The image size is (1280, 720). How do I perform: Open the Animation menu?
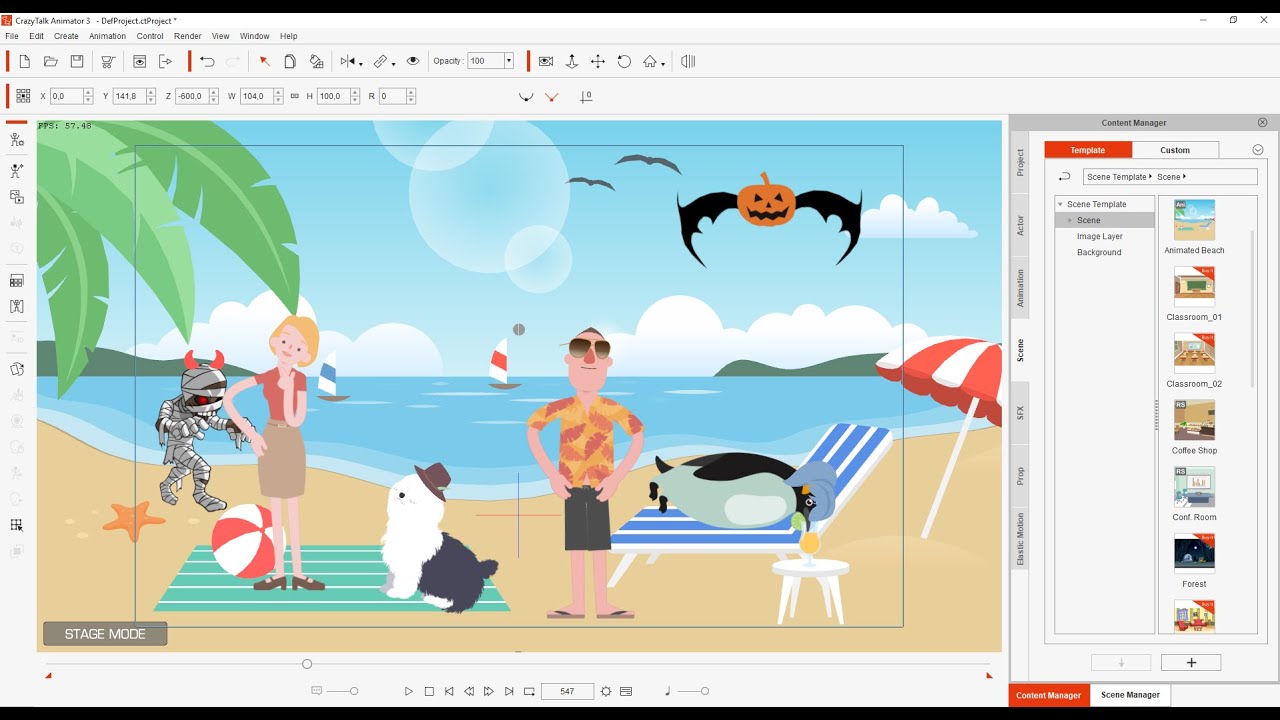point(108,36)
